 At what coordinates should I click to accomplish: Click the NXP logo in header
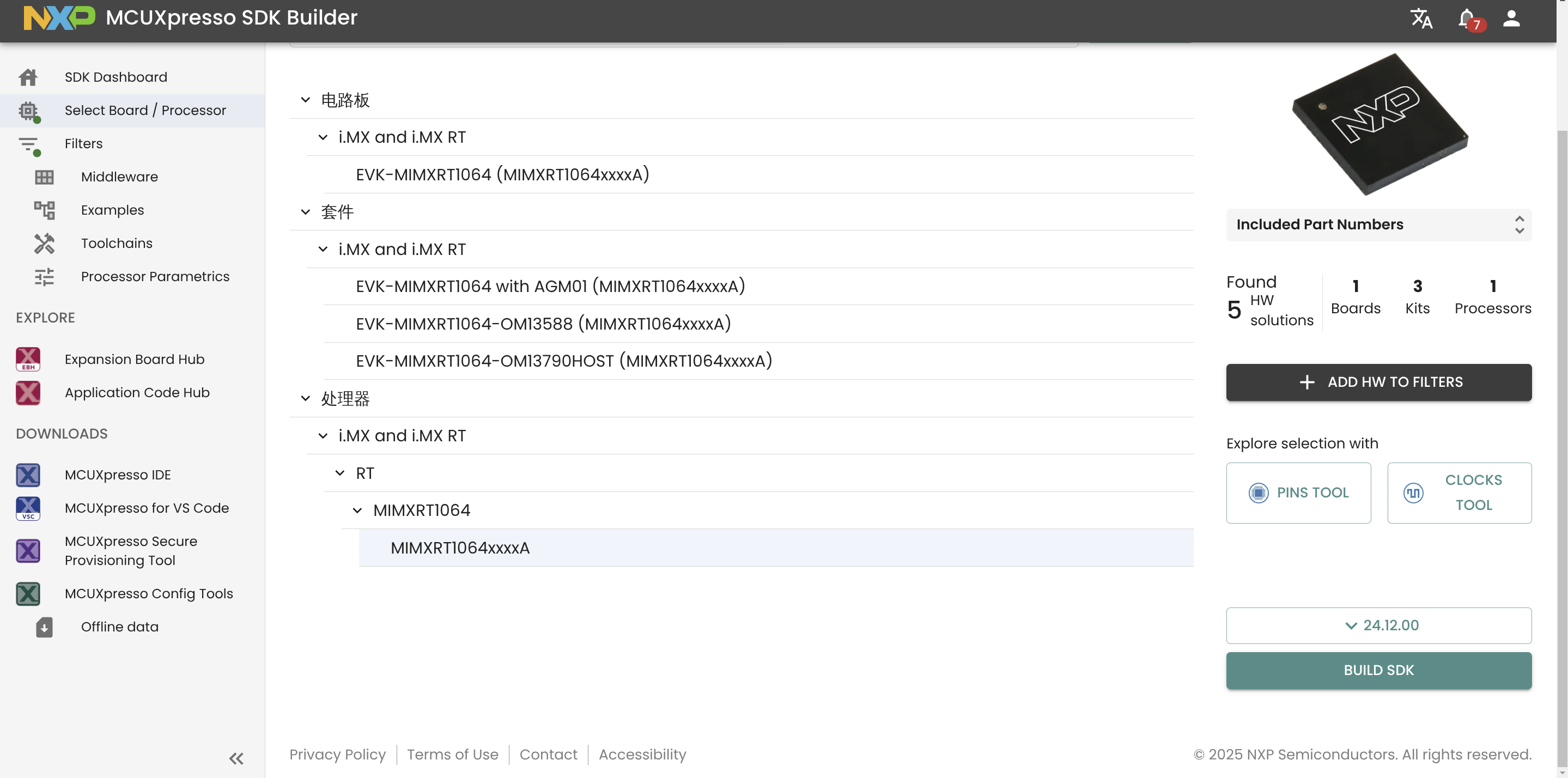59,17
